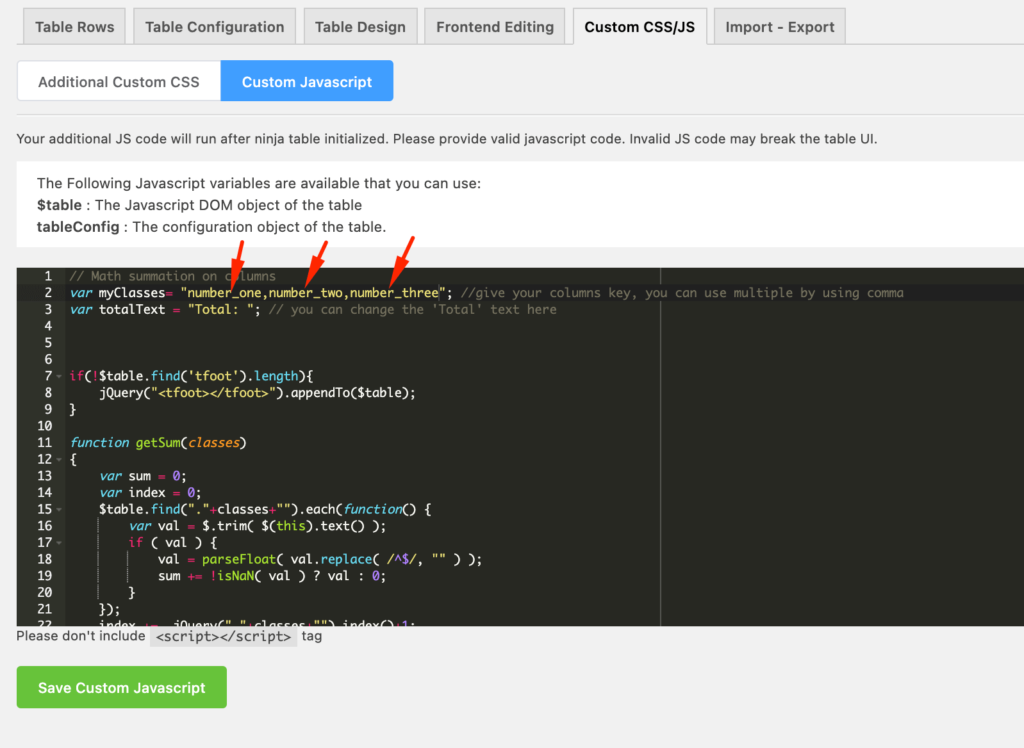Viewport: 1024px width, 748px height.
Task: Collapse the if block fold arrow at line 7
Action: (x=60, y=376)
